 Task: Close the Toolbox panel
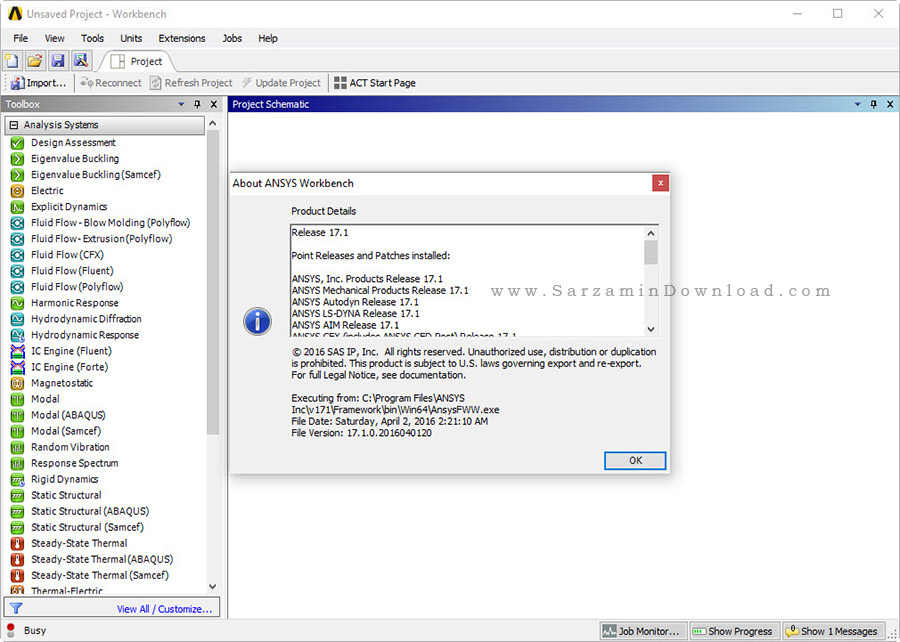point(214,104)
